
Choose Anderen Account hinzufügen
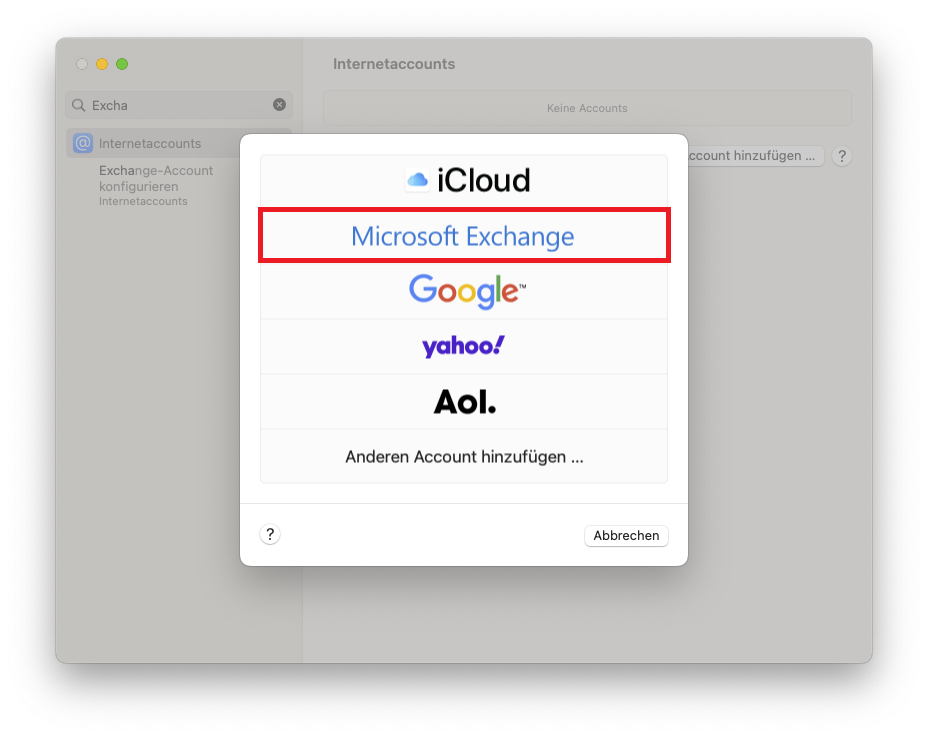(x=463, y=456)
